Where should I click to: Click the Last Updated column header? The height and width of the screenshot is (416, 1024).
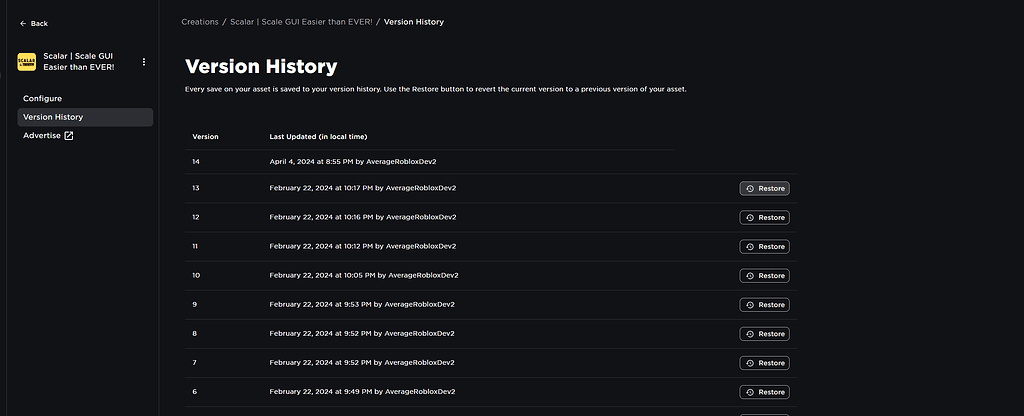(x=318, y=136)
